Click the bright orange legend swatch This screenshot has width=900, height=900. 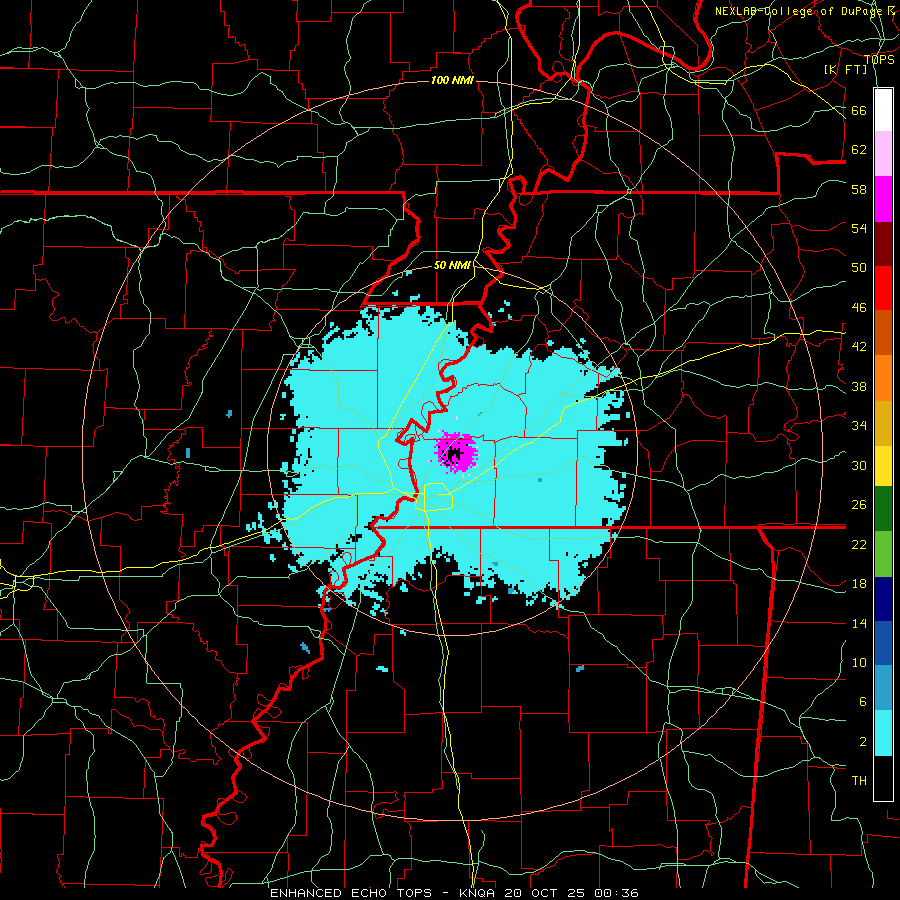[x=883, y=378]
